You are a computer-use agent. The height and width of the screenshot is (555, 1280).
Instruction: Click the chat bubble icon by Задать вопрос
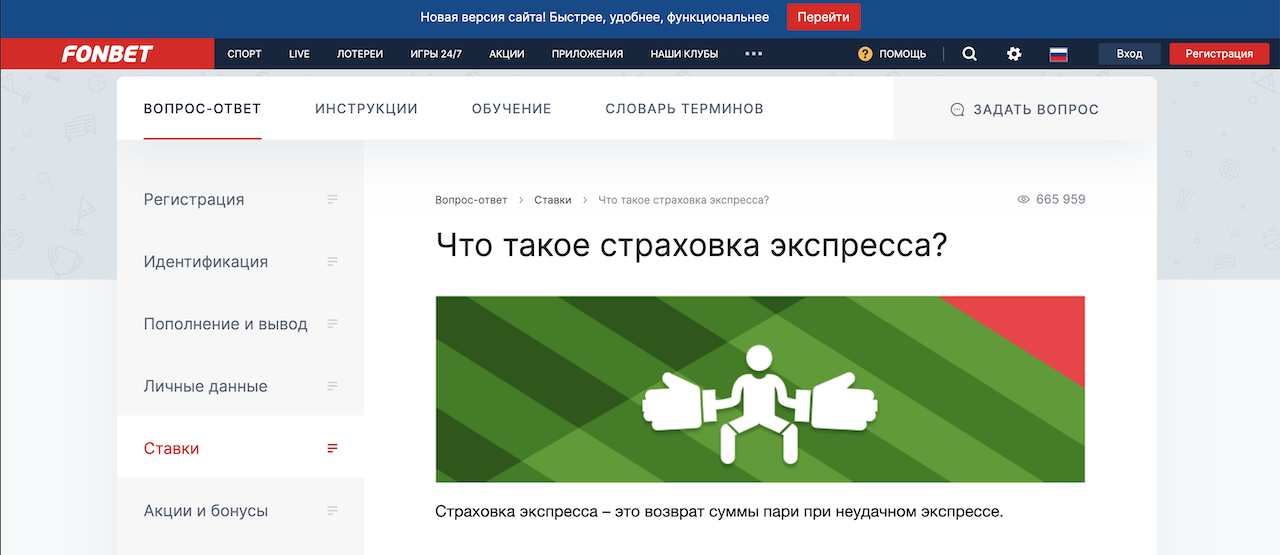957,110
